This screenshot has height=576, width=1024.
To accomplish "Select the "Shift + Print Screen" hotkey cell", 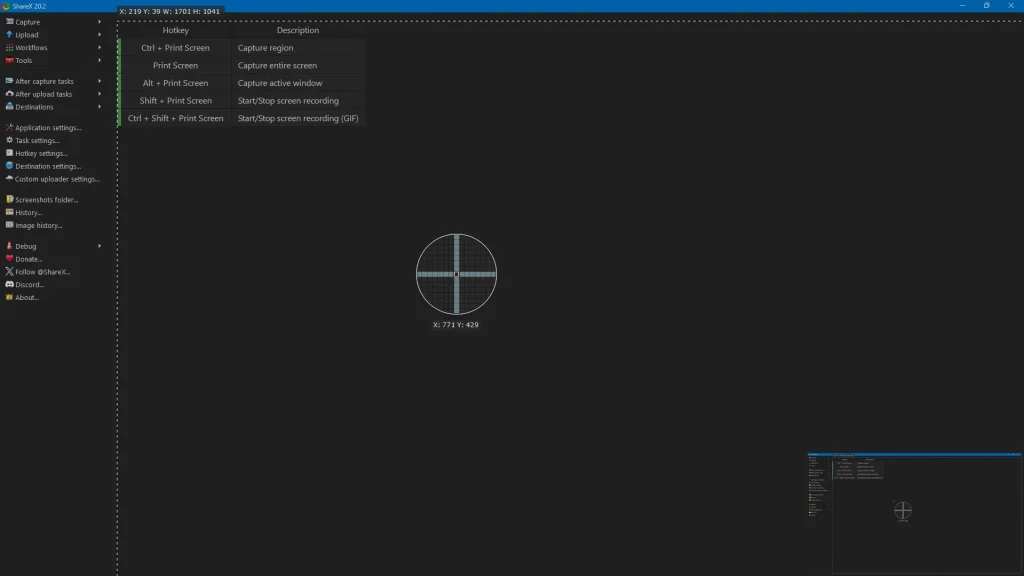I will [x=176, y=101].
